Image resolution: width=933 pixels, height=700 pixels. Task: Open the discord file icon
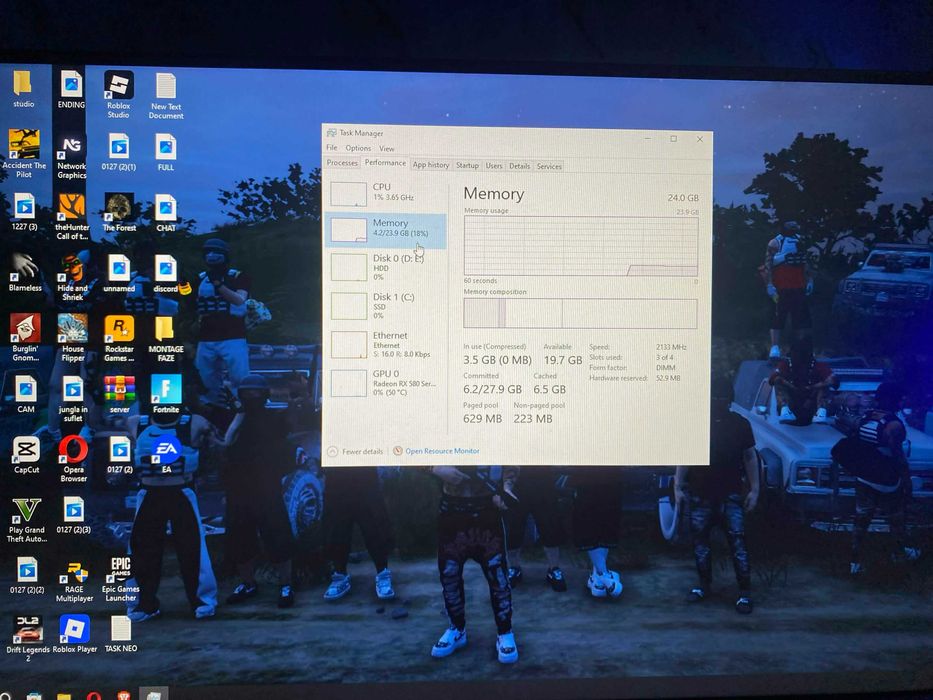pyautogui.click(x=167, y=274)
